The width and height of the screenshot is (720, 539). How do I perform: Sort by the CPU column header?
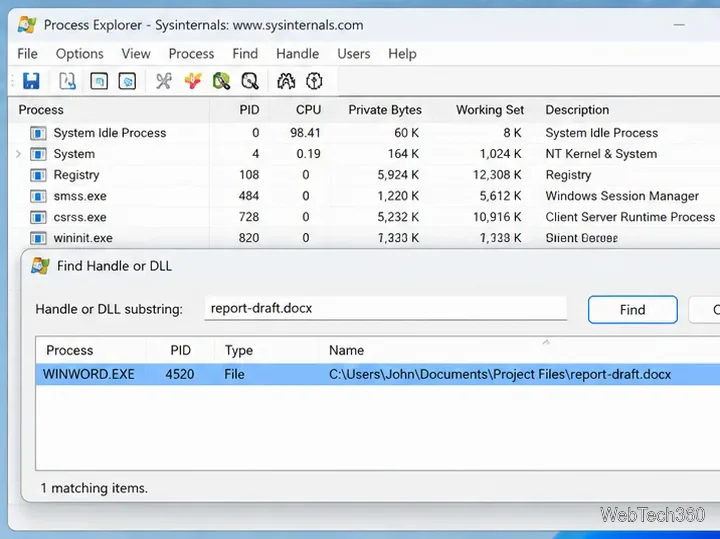[x=308, y=110]
